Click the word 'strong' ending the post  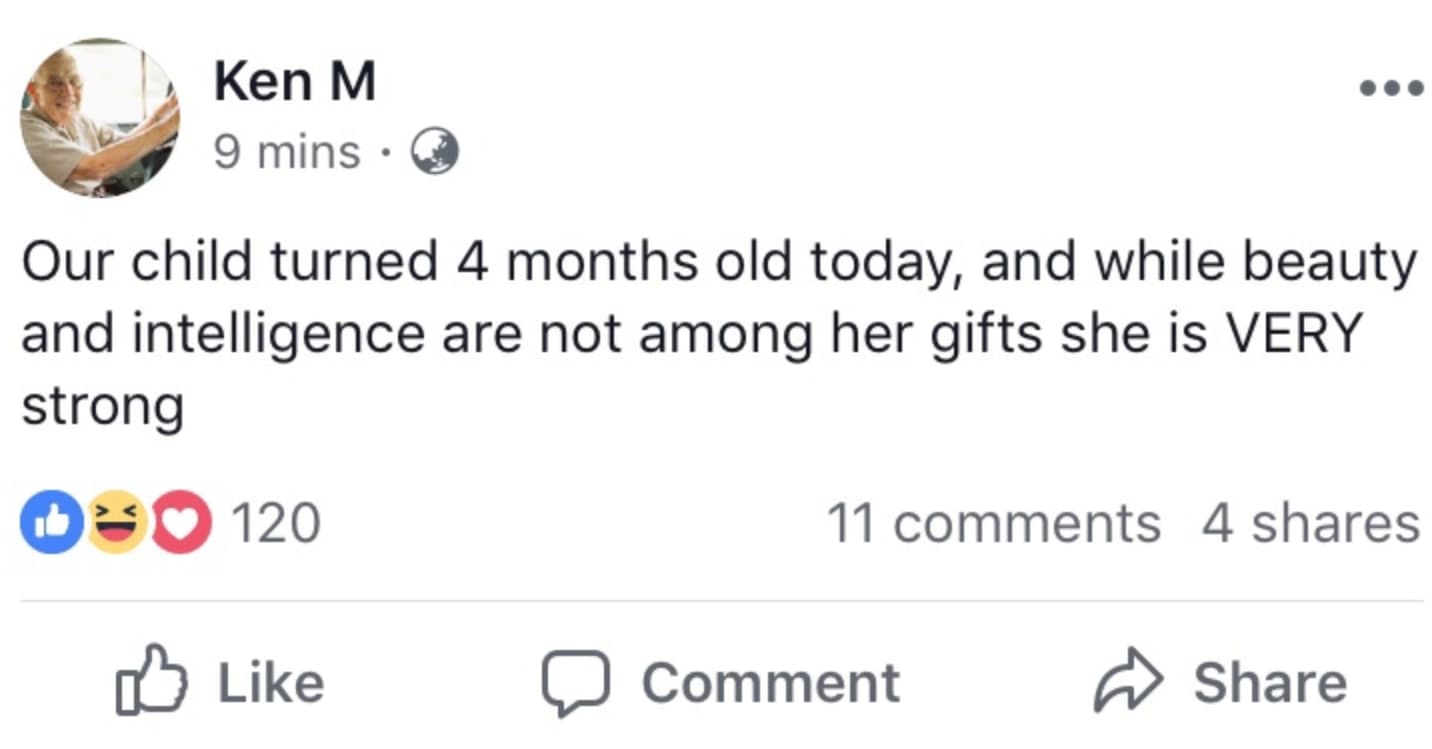click(x=102, y=407)
